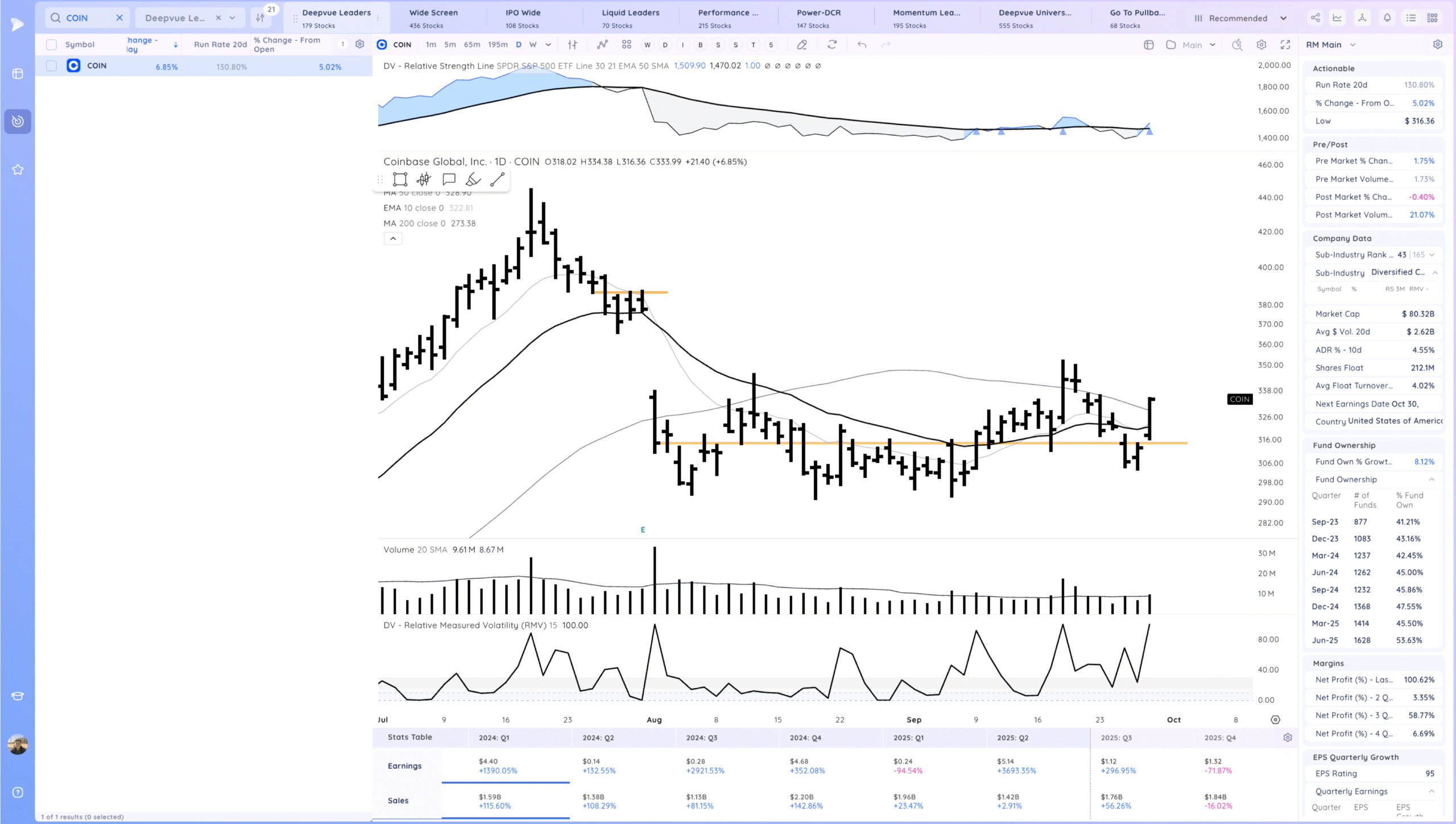Image resolution: width=1456 pixels, height=824 pixels.
Task: Open watchlist column settings gear
Action: point(359,44)
